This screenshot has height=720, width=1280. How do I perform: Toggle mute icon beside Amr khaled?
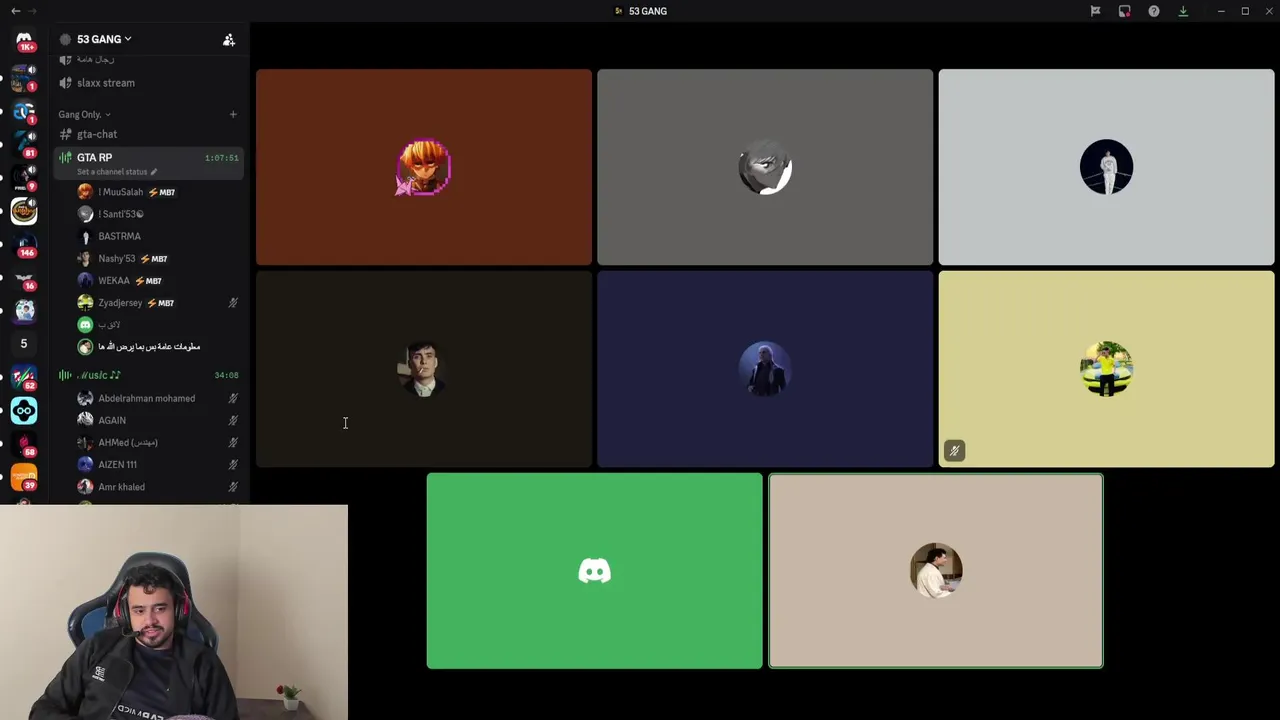233,487
